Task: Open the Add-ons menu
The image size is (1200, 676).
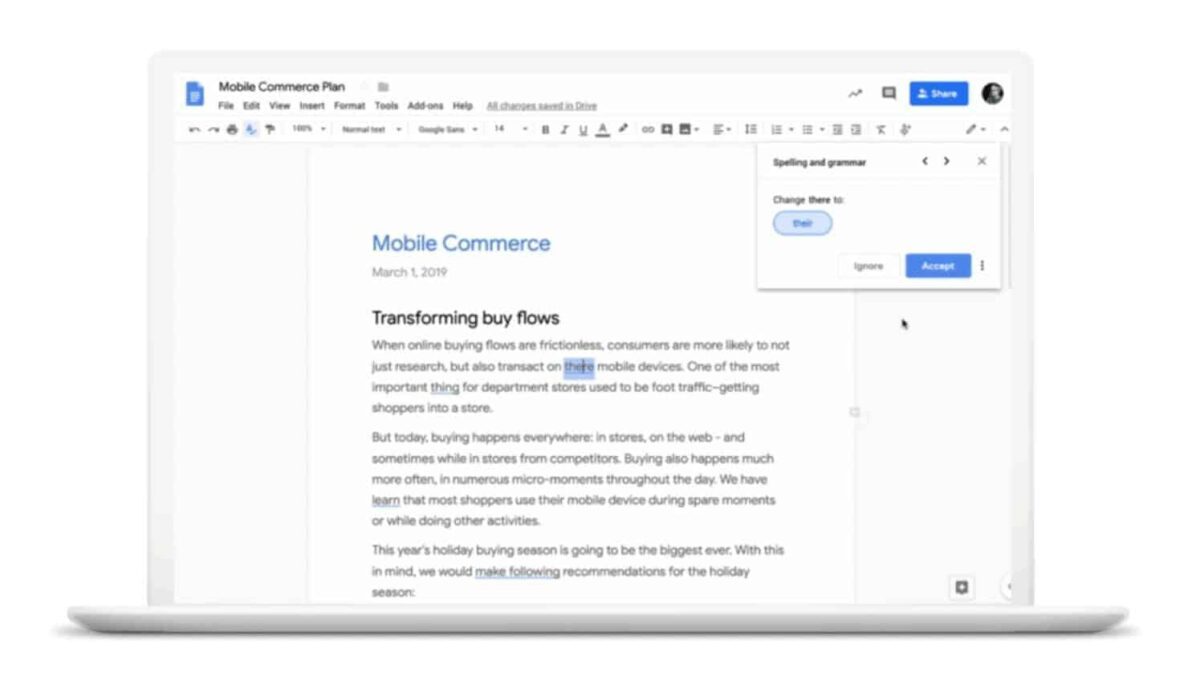Action: point(425,106)
